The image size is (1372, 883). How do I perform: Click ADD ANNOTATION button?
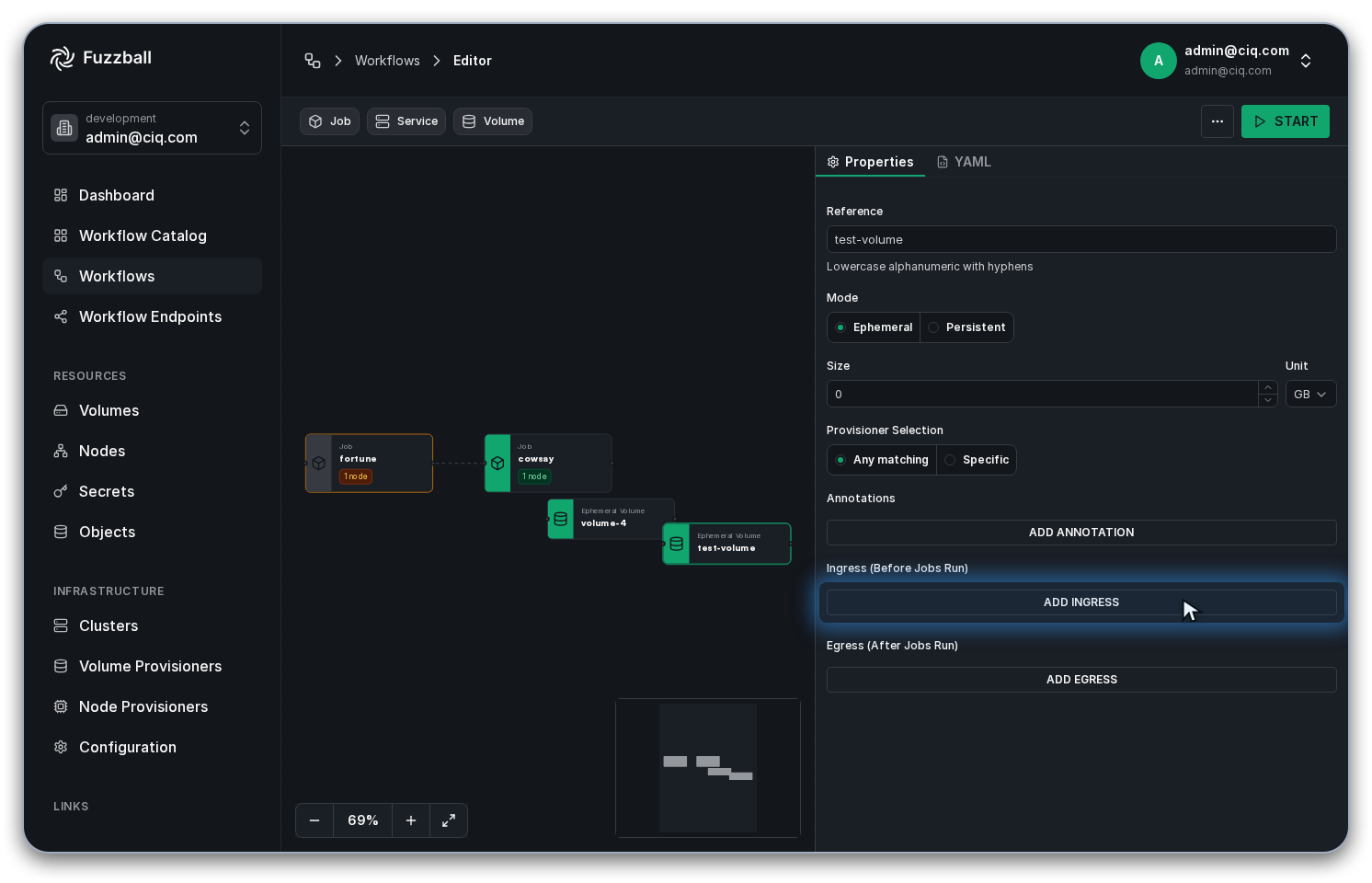tap(1081, 533)
